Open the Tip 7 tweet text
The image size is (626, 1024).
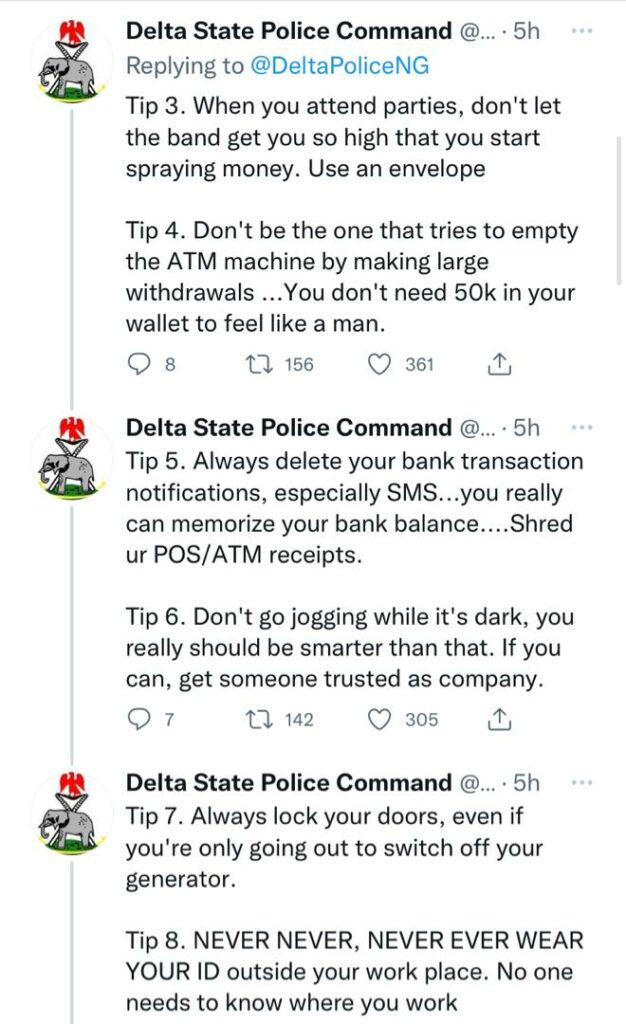(334, 848)
